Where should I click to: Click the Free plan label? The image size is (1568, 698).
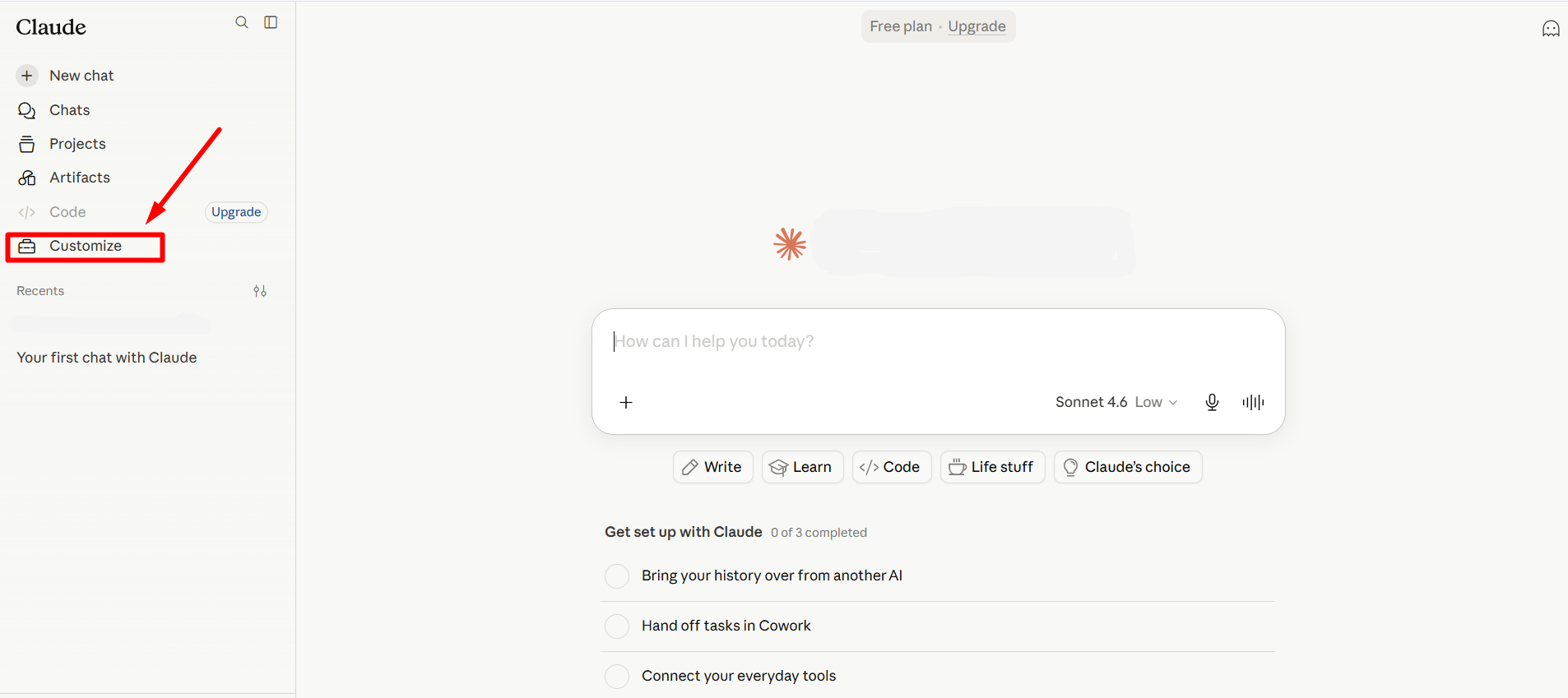tap(901, 26)
